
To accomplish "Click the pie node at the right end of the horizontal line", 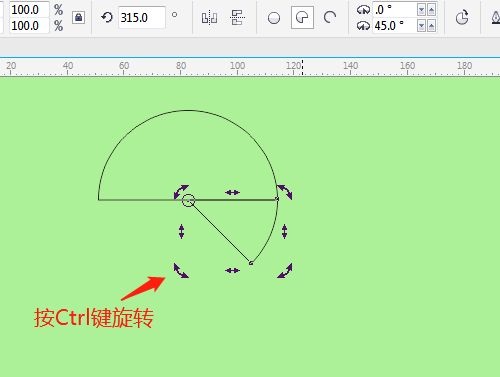I will pyautogui.click(x=277, y=199).
